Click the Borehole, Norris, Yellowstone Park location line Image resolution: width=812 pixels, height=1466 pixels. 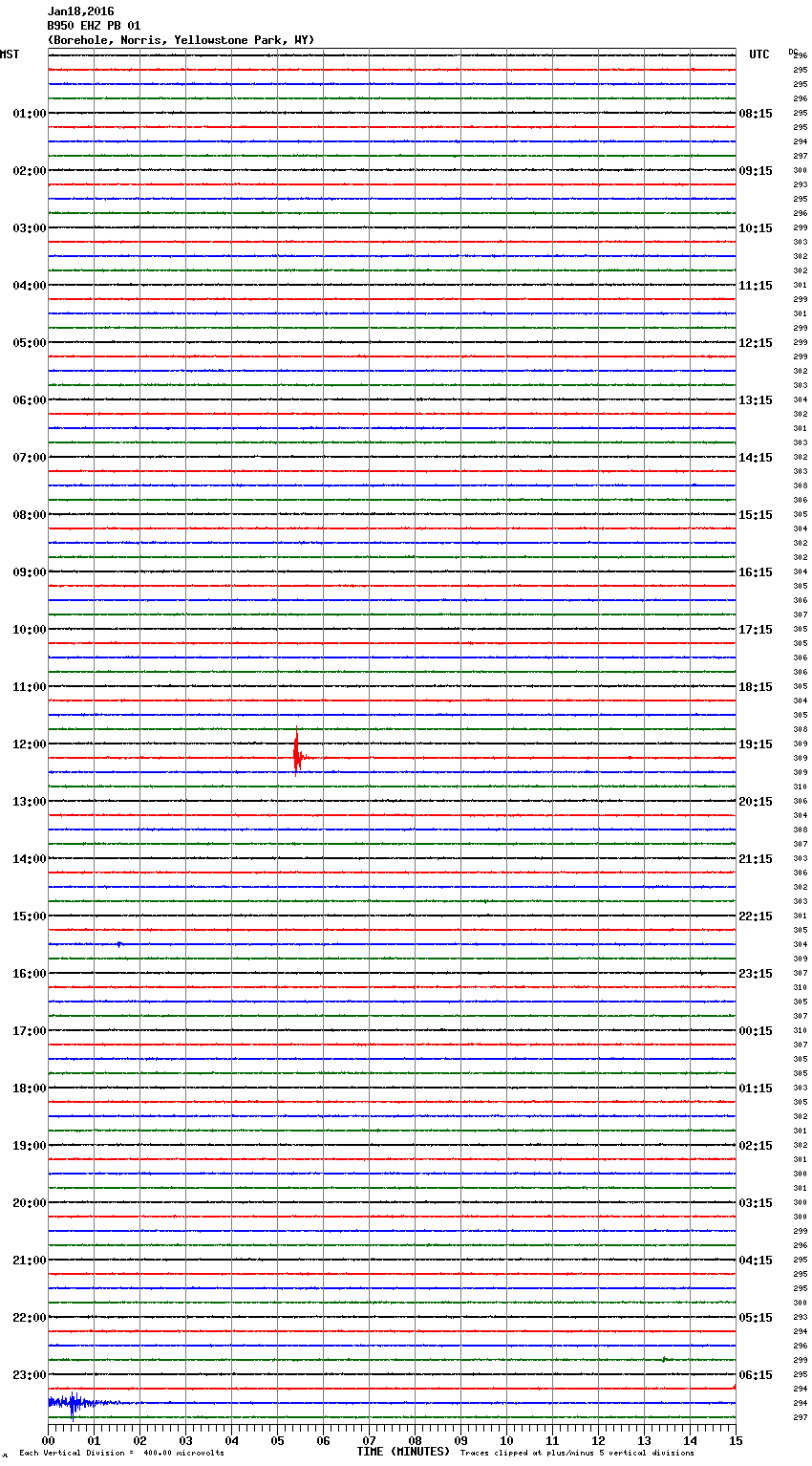[181, 40]
